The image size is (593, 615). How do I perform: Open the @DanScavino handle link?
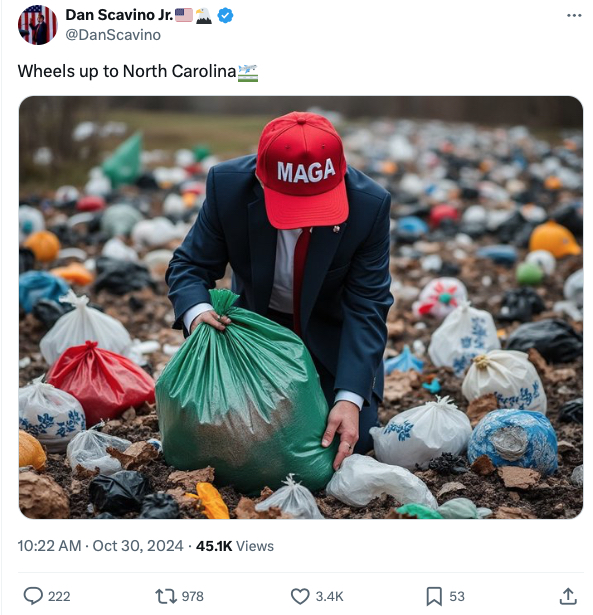click(x=113, y=35)
